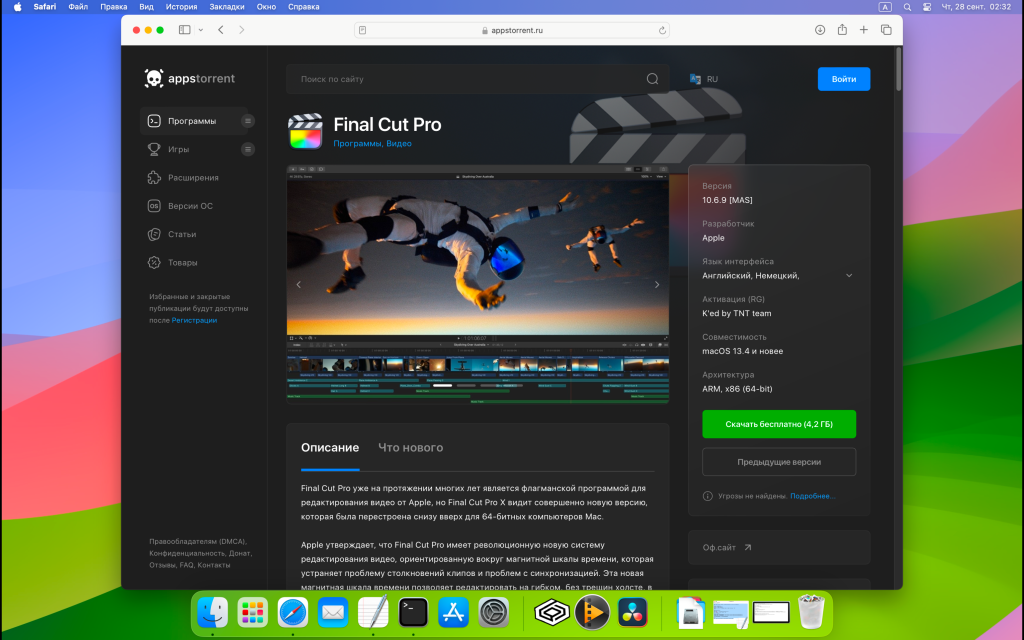
Task: Expand the Игры submenu toggle
Action: (x=248, y=150)
